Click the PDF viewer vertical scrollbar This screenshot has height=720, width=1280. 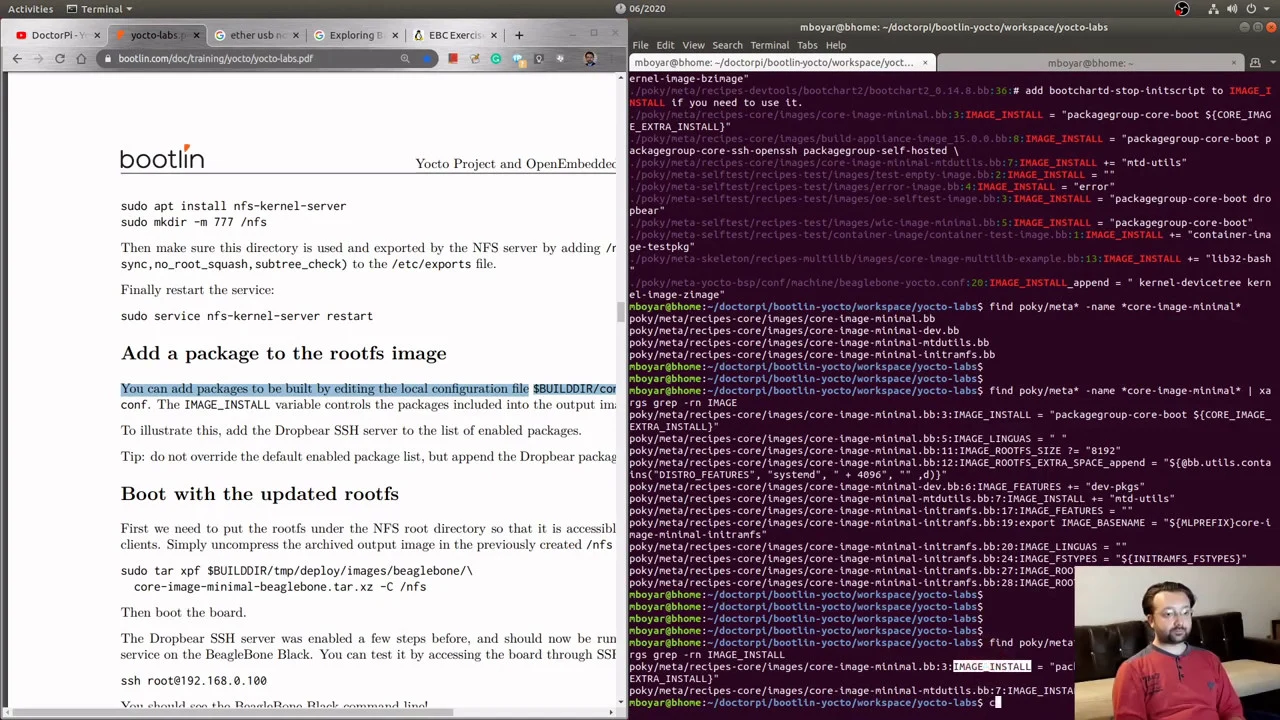coord(621,310)
